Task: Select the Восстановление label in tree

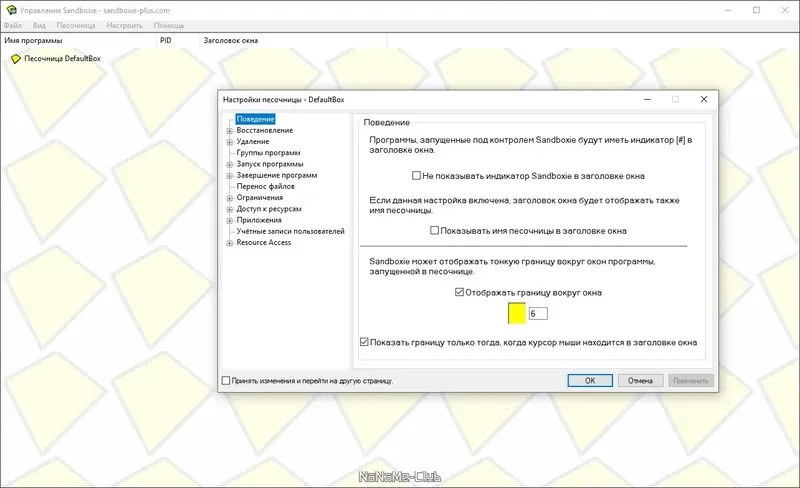Action: click(265, 130)
